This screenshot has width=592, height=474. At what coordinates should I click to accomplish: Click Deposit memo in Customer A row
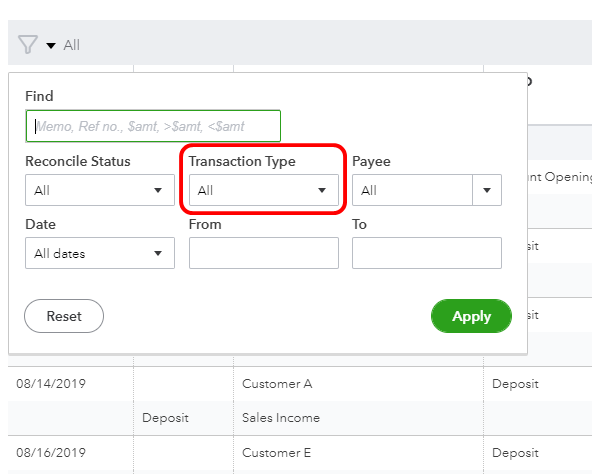click(x=515, y=384)
